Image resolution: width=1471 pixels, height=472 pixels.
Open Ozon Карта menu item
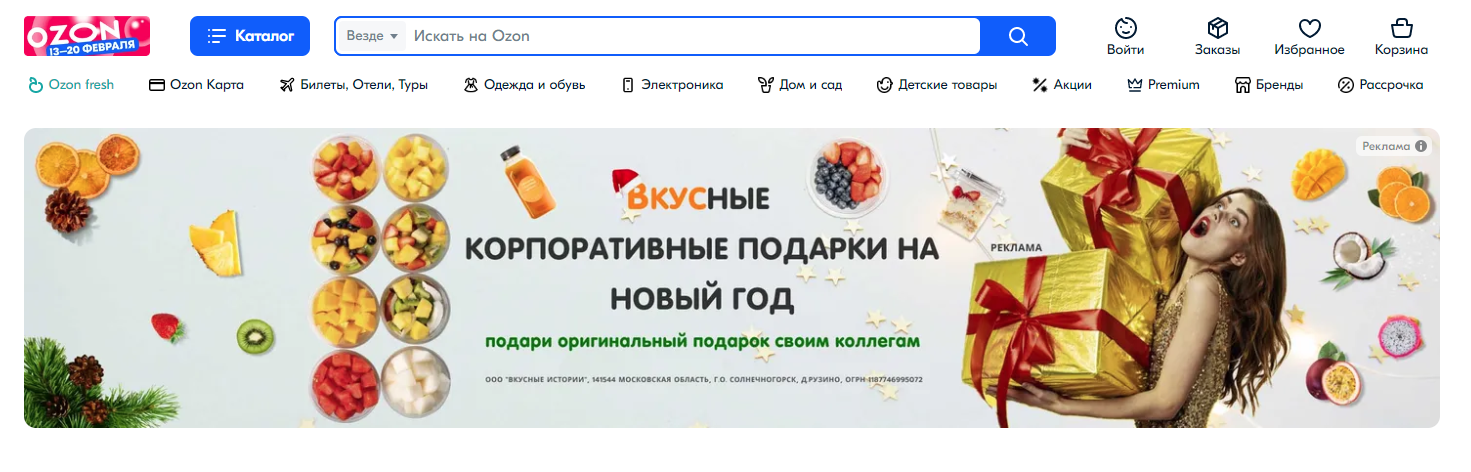196,85
